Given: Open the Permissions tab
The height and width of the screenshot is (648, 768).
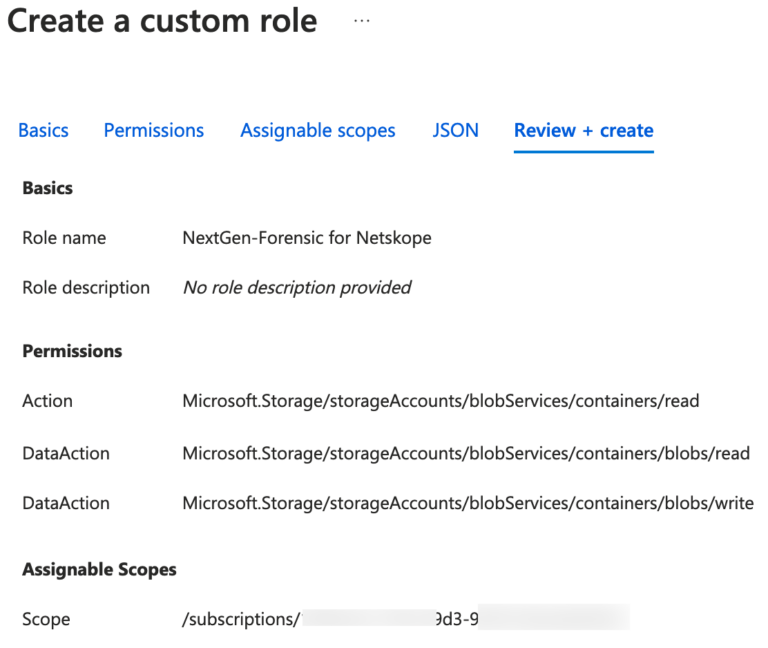Looking at the screenshot, I should pos(154,131).
